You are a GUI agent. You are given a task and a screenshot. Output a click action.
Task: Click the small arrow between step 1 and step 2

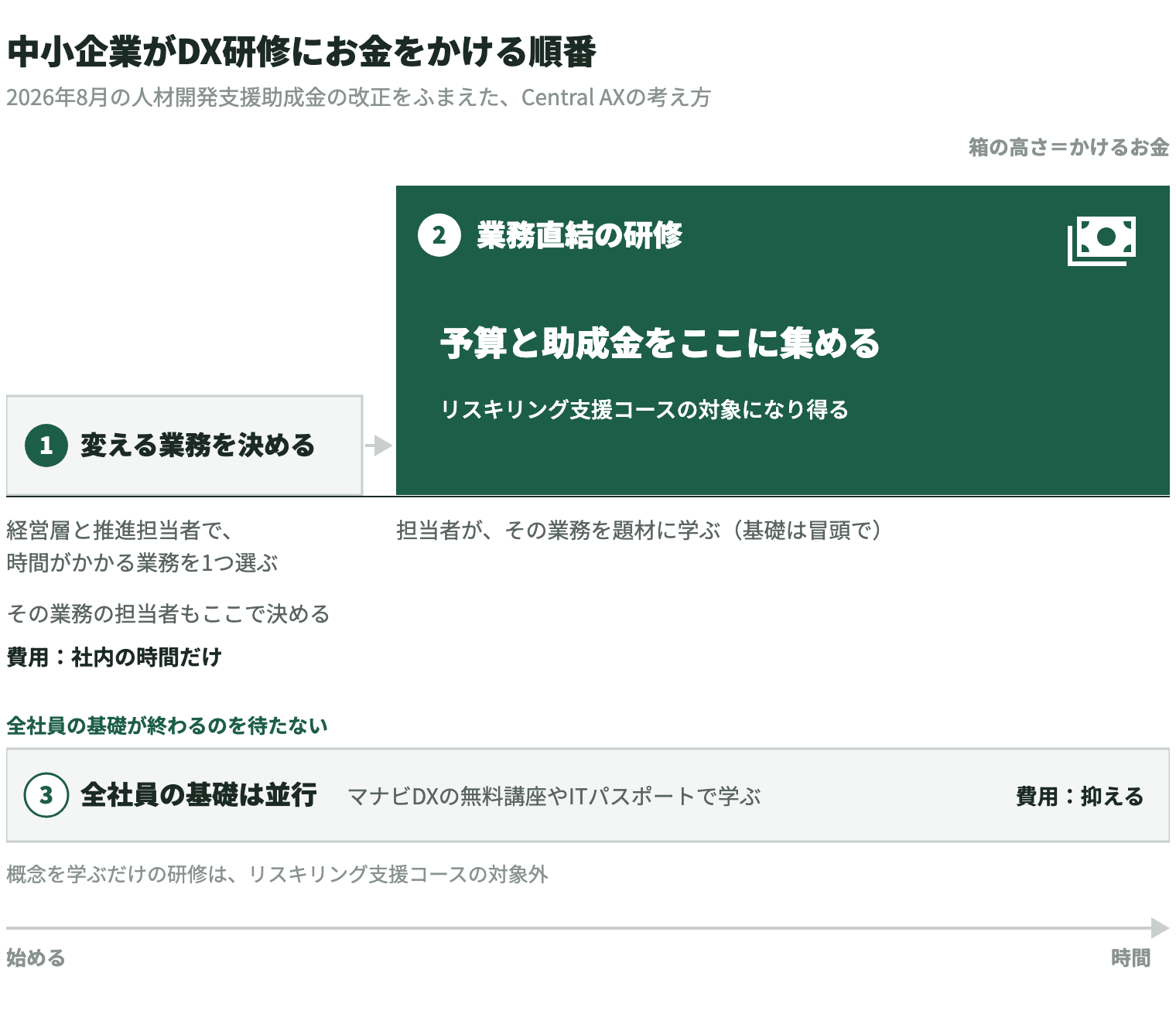click(379, 446)
